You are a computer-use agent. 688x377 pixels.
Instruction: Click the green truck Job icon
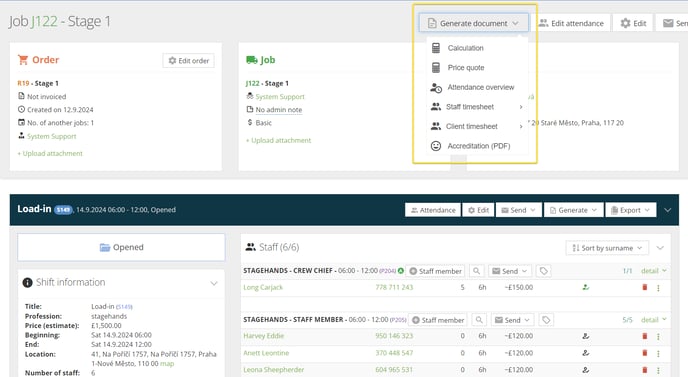252,60
